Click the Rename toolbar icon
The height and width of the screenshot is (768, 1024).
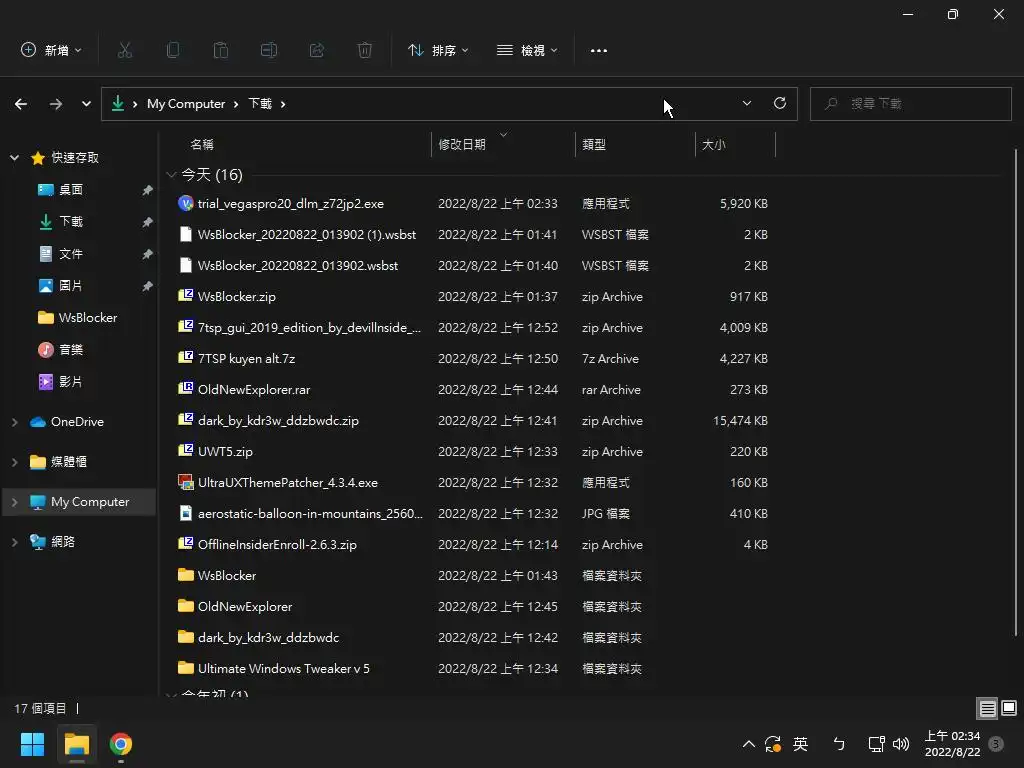point(269,50)
